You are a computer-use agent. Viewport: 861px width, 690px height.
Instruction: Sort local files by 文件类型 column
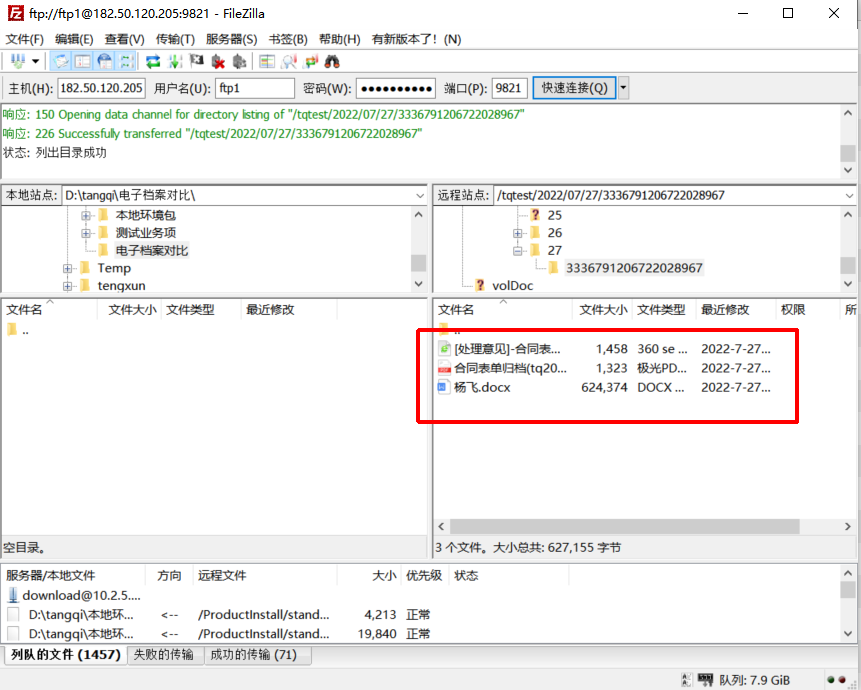coord(200,310)
